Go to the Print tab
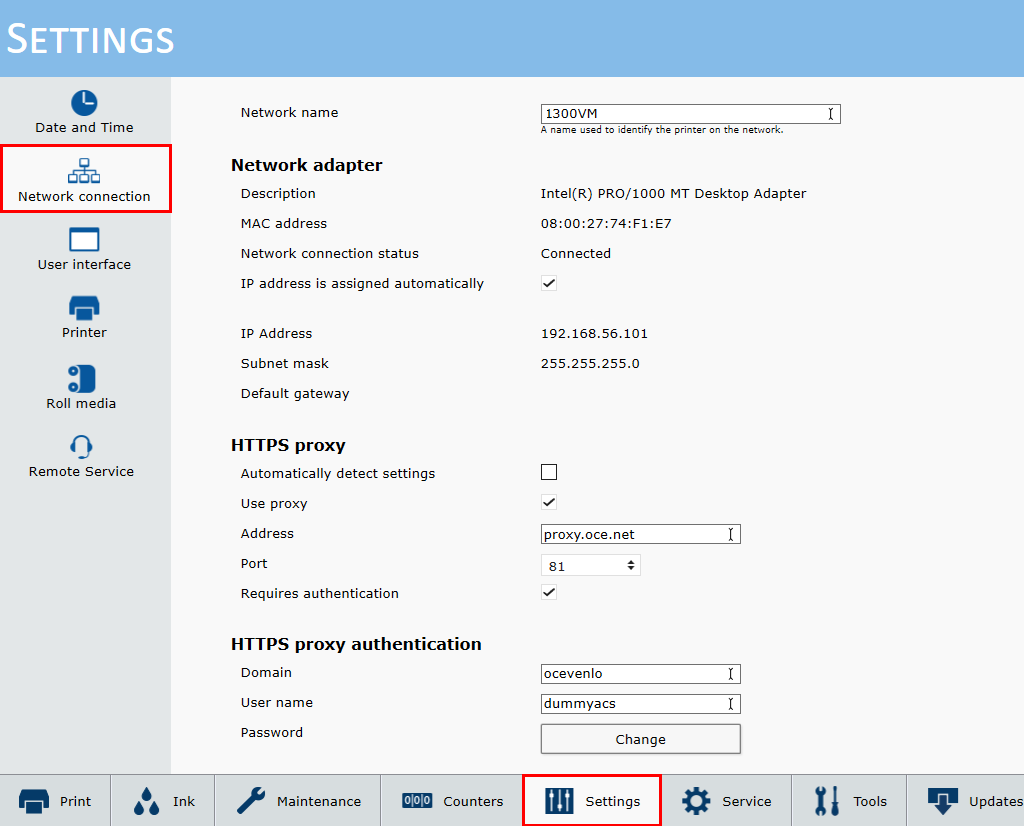 [x=55, y=801]
